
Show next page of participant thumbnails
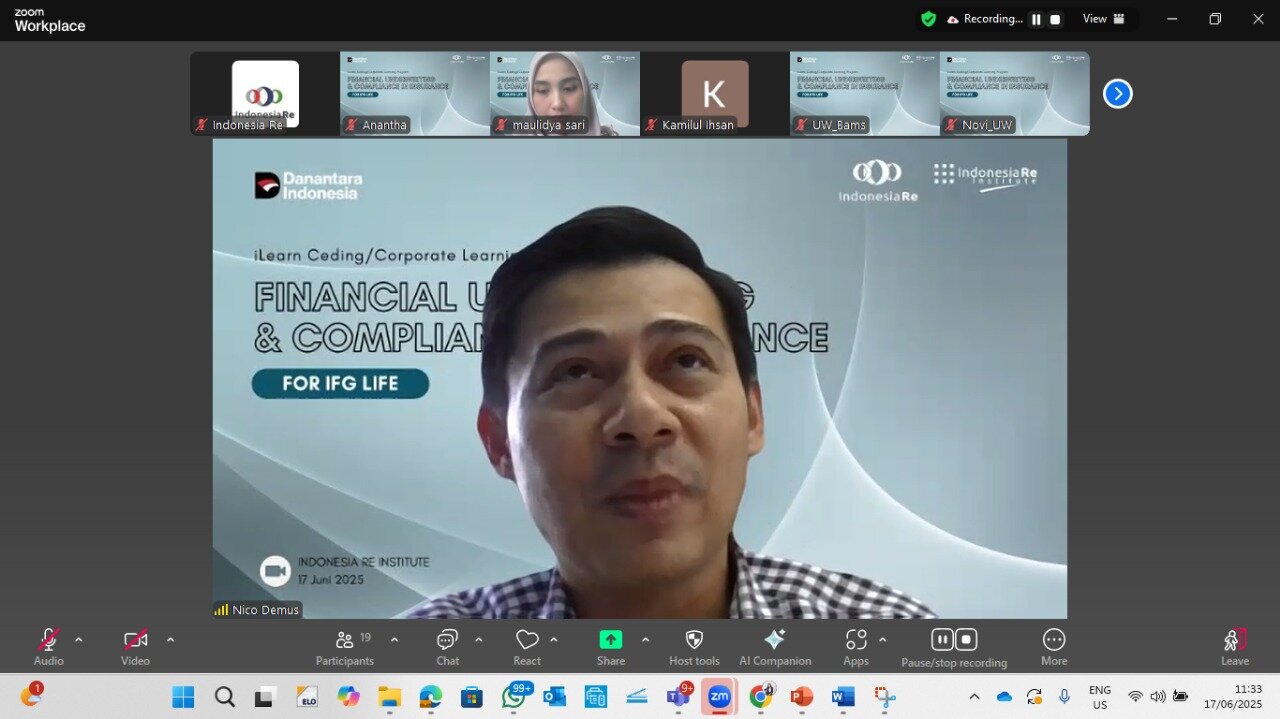pos(1117,94)
